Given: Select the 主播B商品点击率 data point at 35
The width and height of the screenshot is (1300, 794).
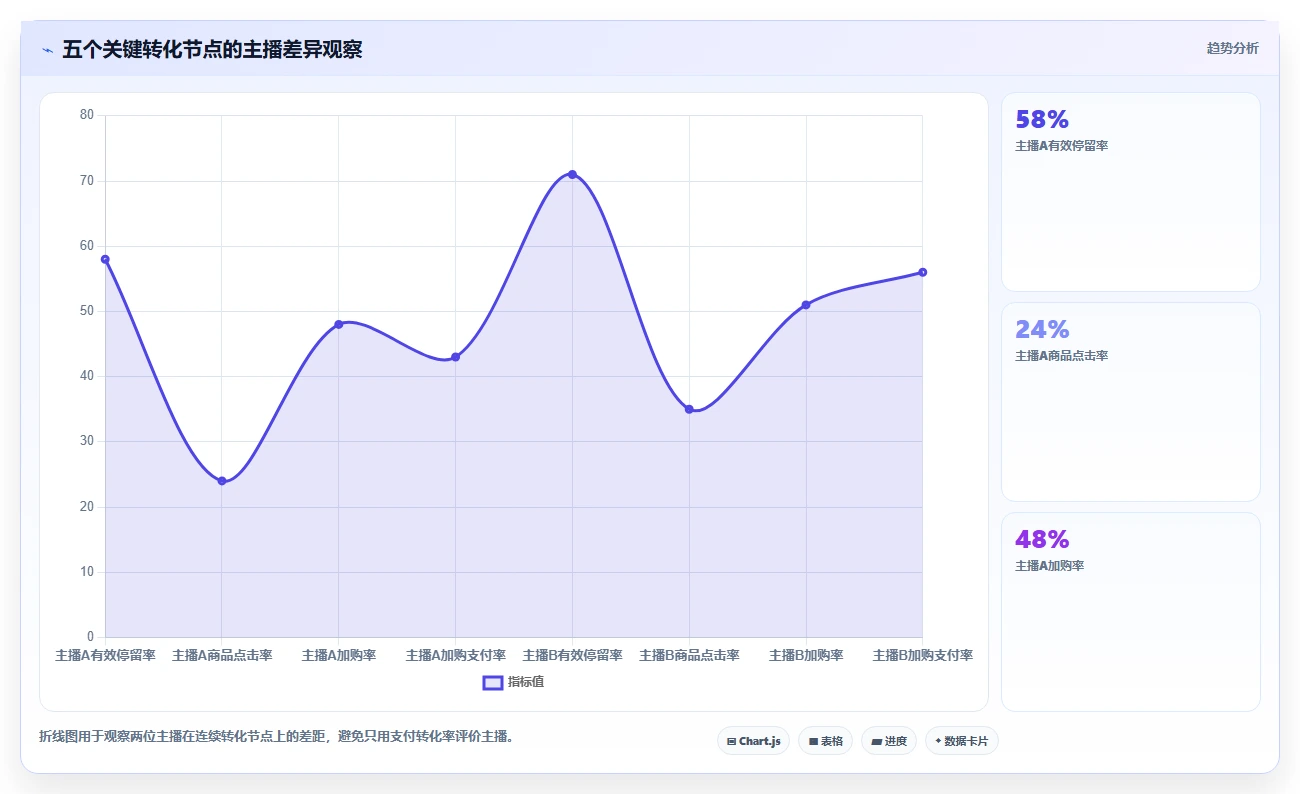Looking at the screenshot, I should (689, 409).
